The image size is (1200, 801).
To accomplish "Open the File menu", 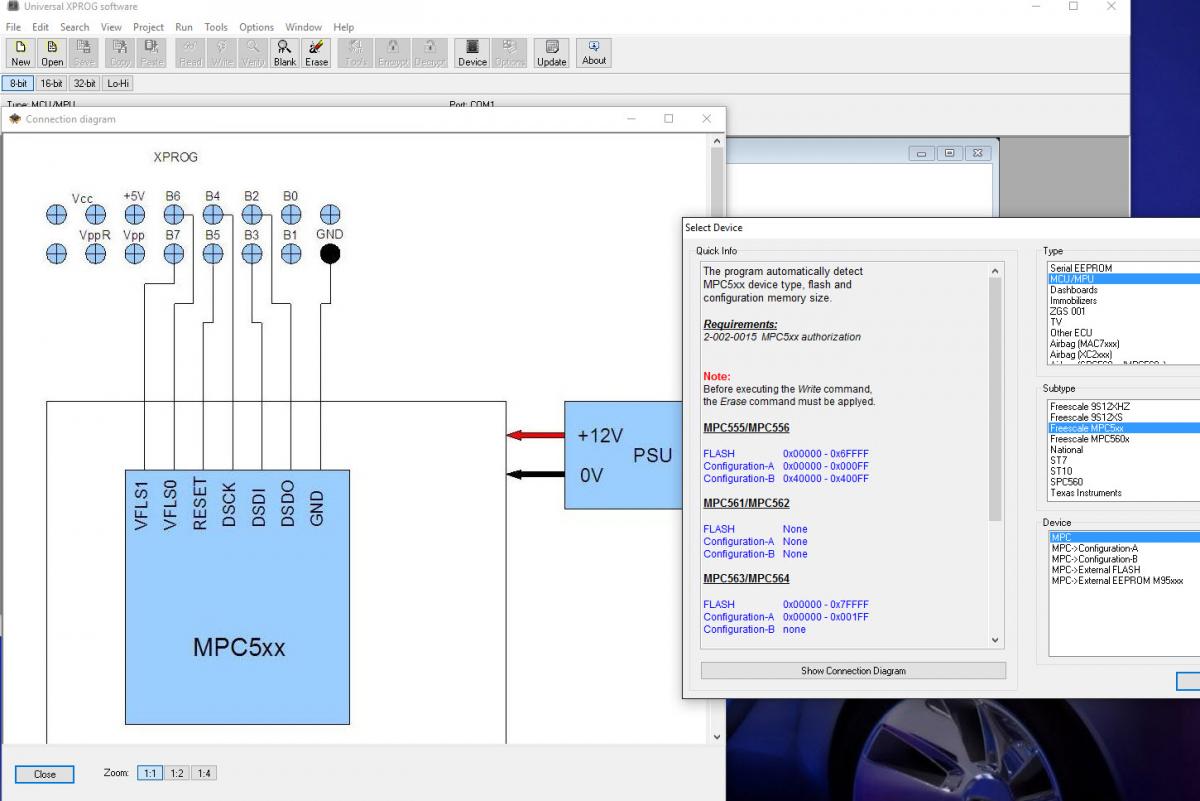I will pos(13,27).
